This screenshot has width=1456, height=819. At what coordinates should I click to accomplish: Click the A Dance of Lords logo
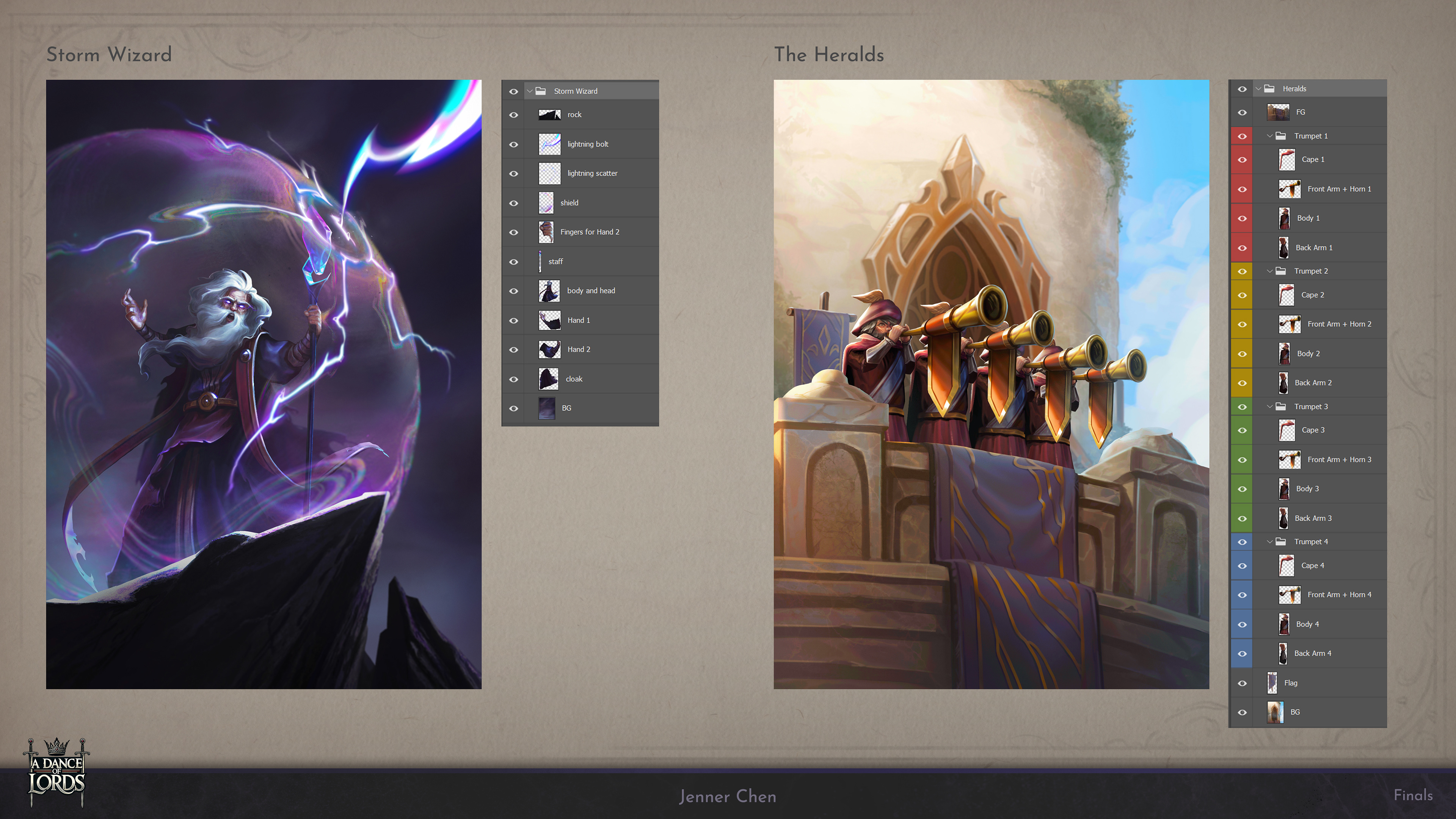pos(56,773)
